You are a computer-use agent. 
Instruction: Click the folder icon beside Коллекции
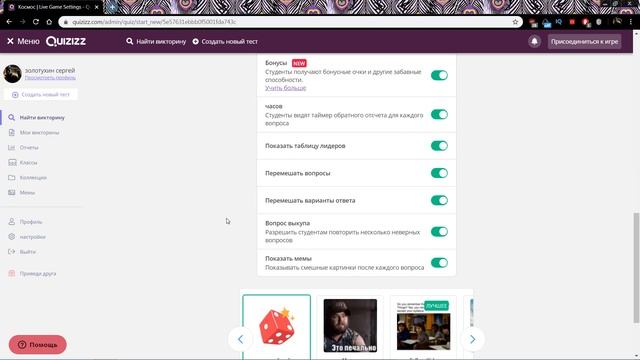point(11,178)
